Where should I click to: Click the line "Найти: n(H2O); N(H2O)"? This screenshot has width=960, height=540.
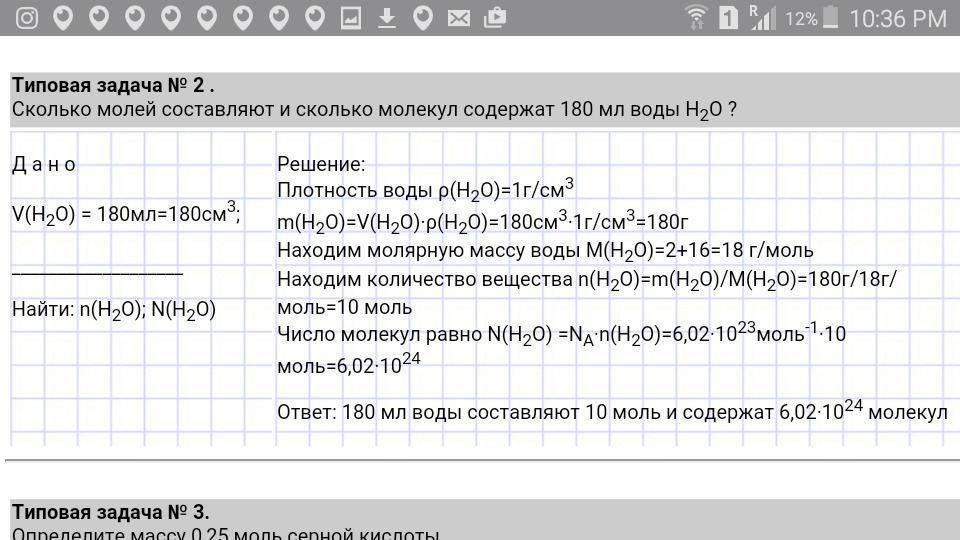pyautogui.click(x=114, y=310)
